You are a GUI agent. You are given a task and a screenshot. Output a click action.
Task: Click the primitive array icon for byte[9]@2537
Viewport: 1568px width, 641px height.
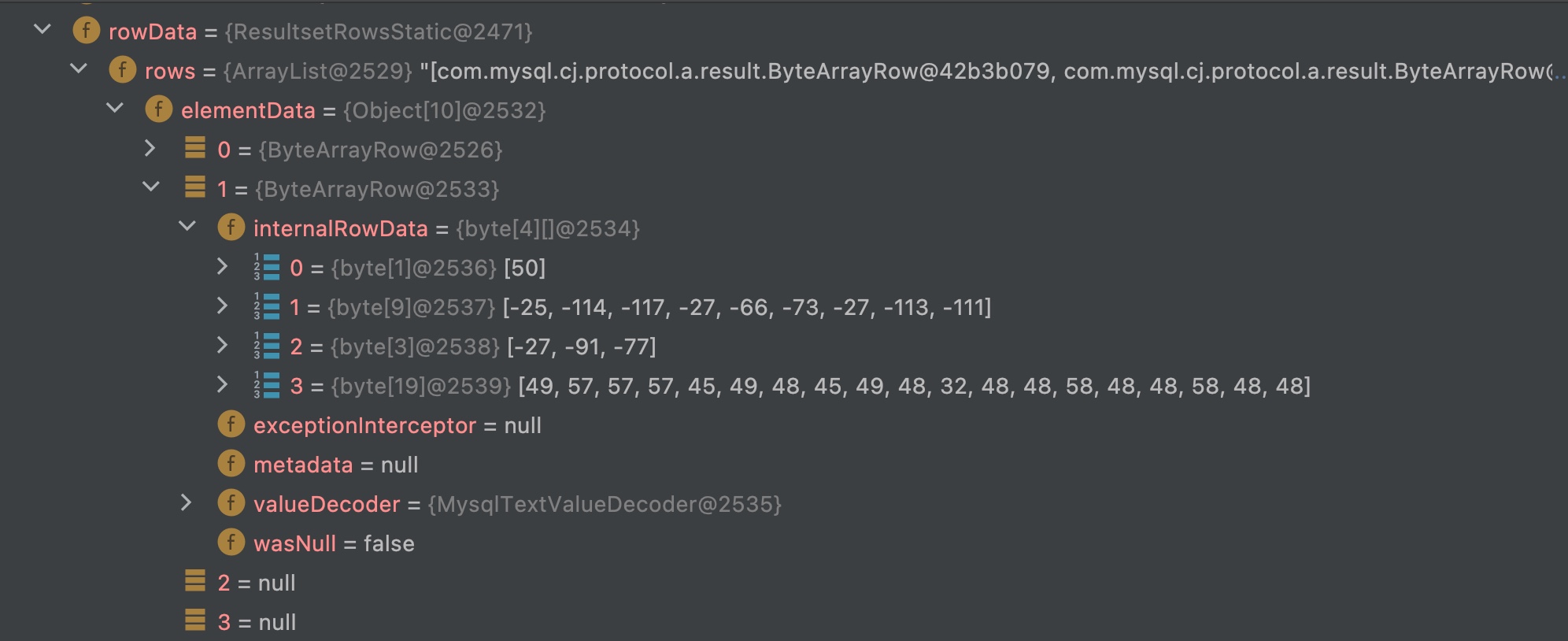click(266, 306)
